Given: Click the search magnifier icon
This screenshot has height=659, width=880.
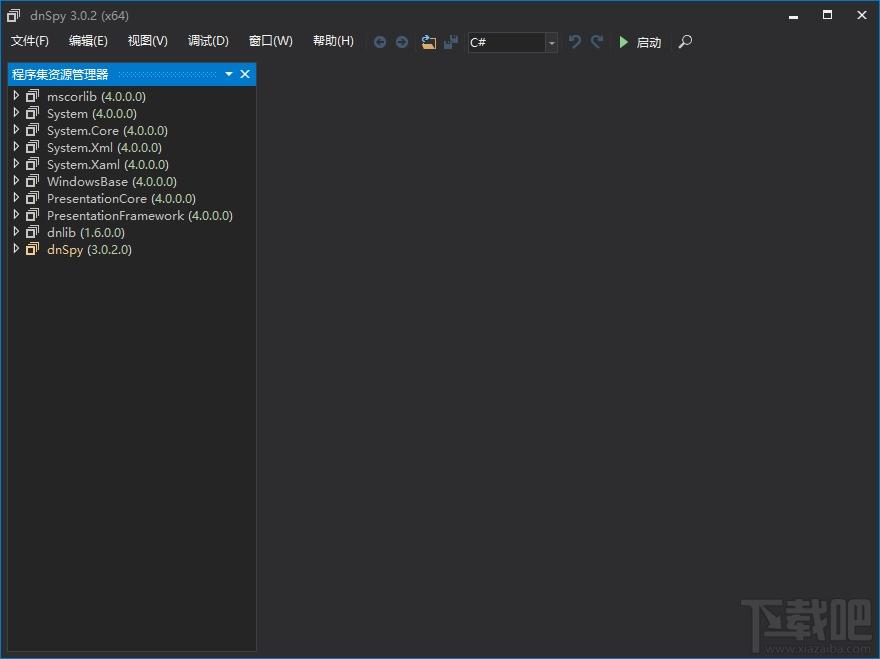Looking at the screenshot, I should (x=685, y=42).
